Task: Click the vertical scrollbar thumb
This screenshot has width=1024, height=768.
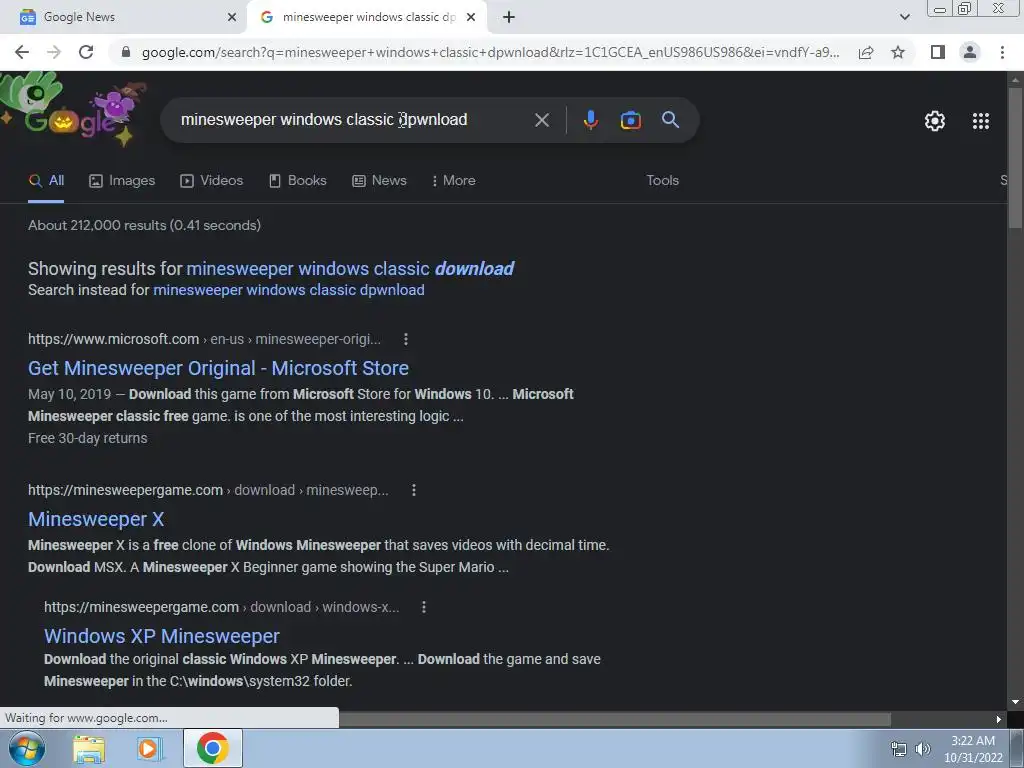Action: tap(1015, 157)
